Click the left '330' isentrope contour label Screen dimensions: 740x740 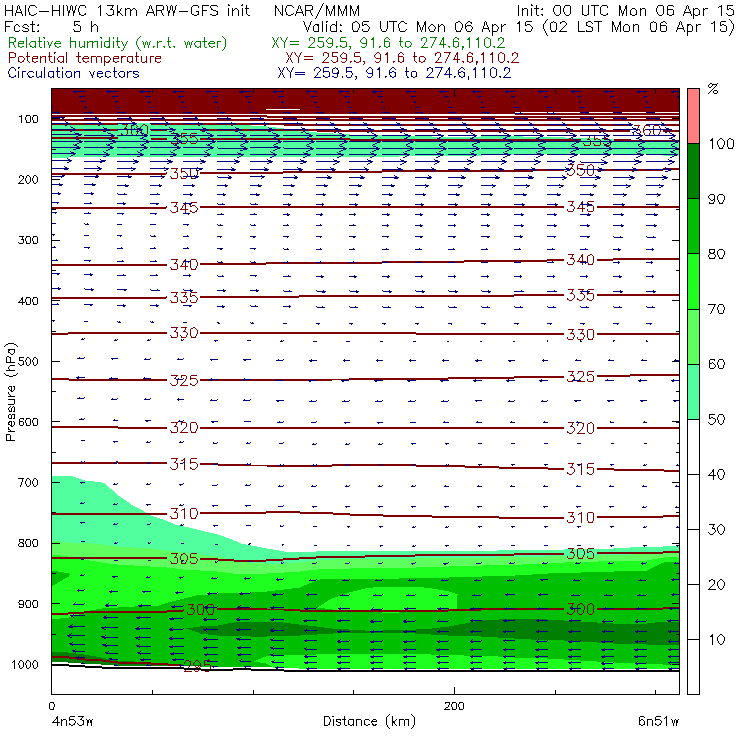(x=184, y=333)
